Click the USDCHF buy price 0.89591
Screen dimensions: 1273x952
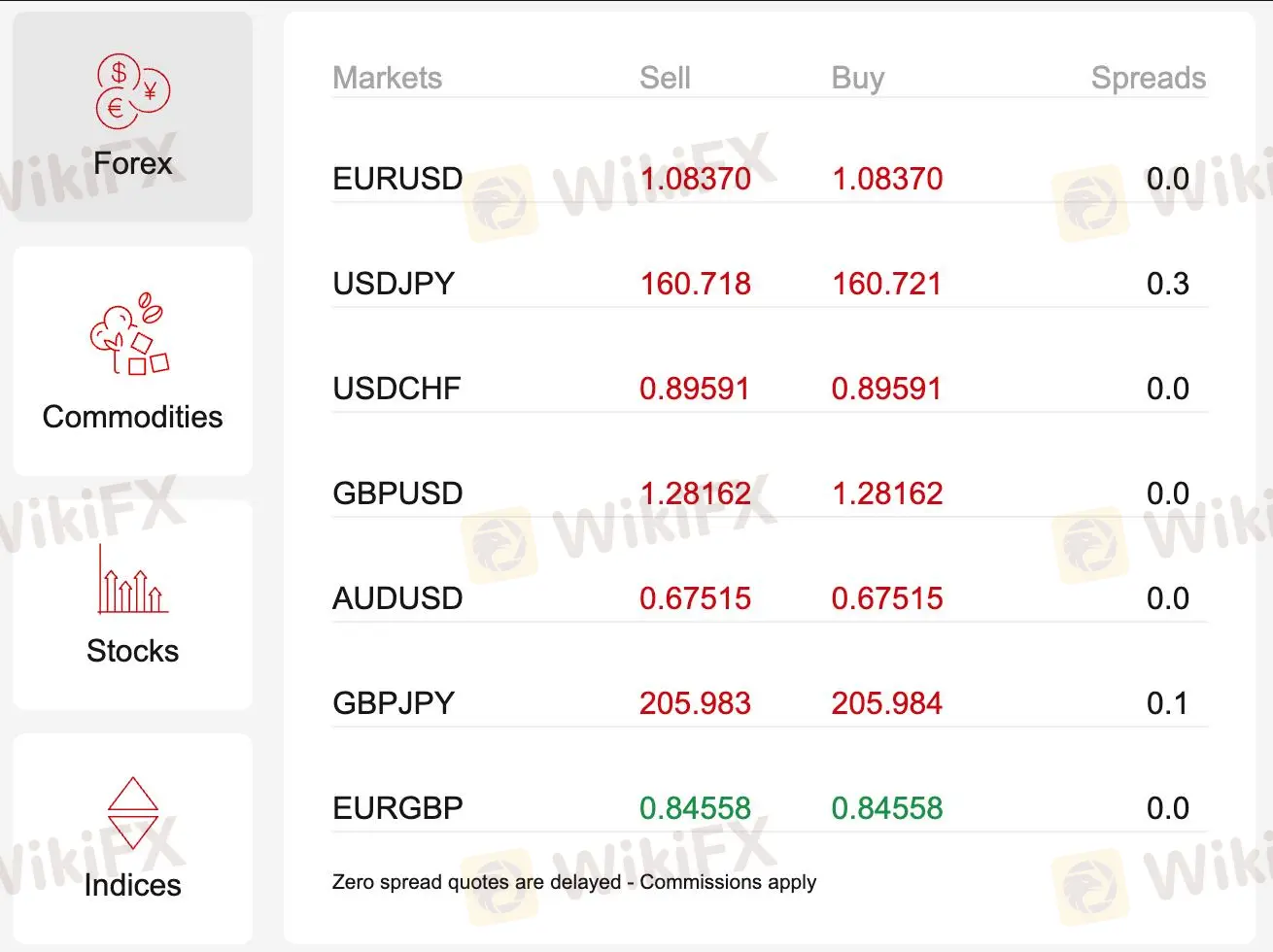[x=886, y=389]
